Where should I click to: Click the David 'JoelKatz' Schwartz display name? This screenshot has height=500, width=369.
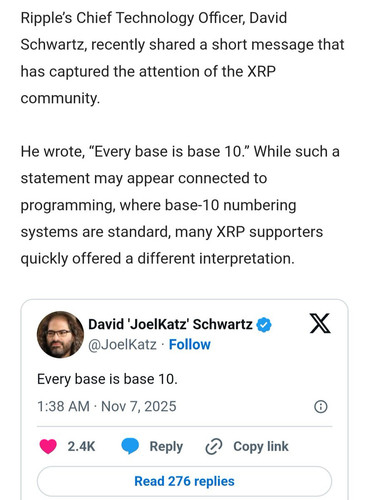(x=170, y=324)
